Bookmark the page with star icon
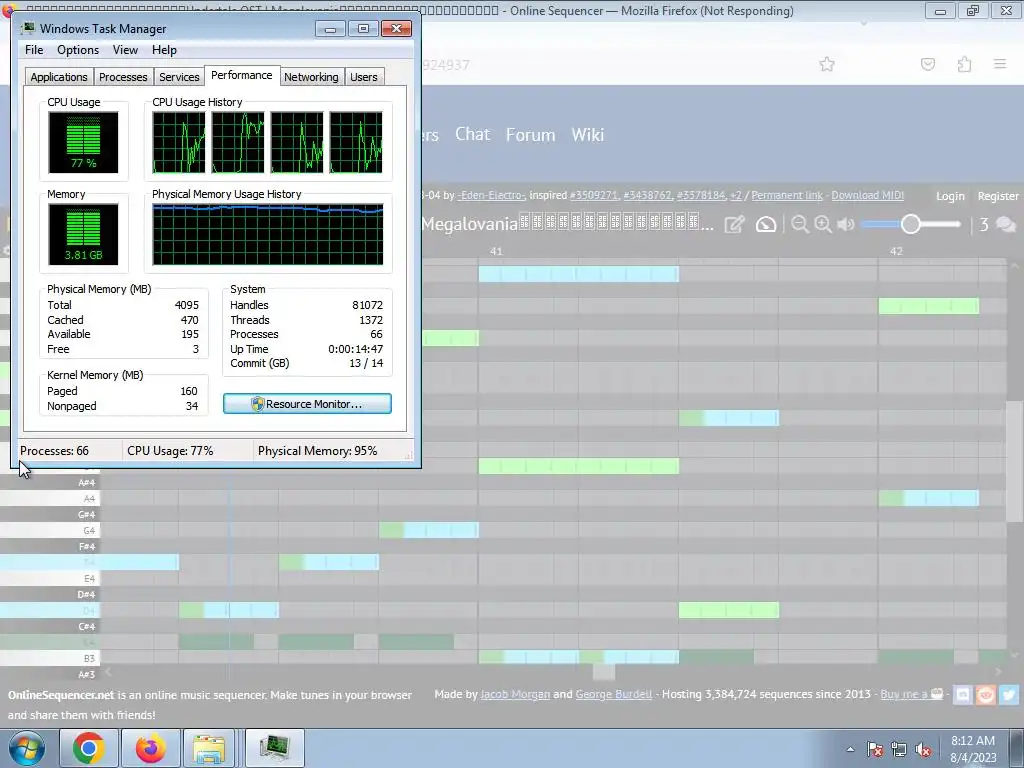The height and width of the screenshot is (768, 1024). 827,64
